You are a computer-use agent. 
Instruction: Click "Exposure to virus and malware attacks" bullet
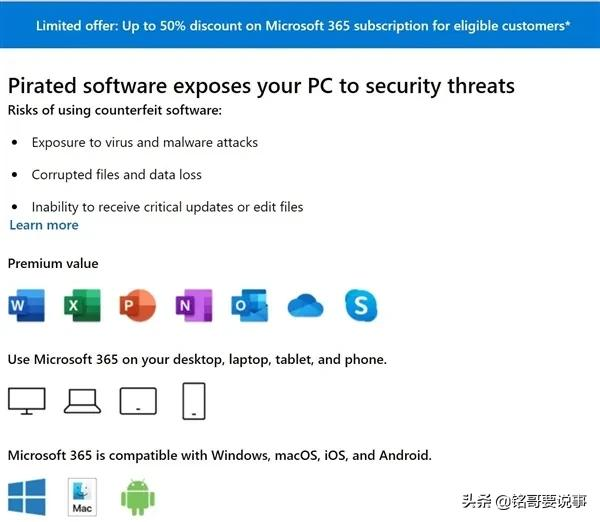(144, 142)
